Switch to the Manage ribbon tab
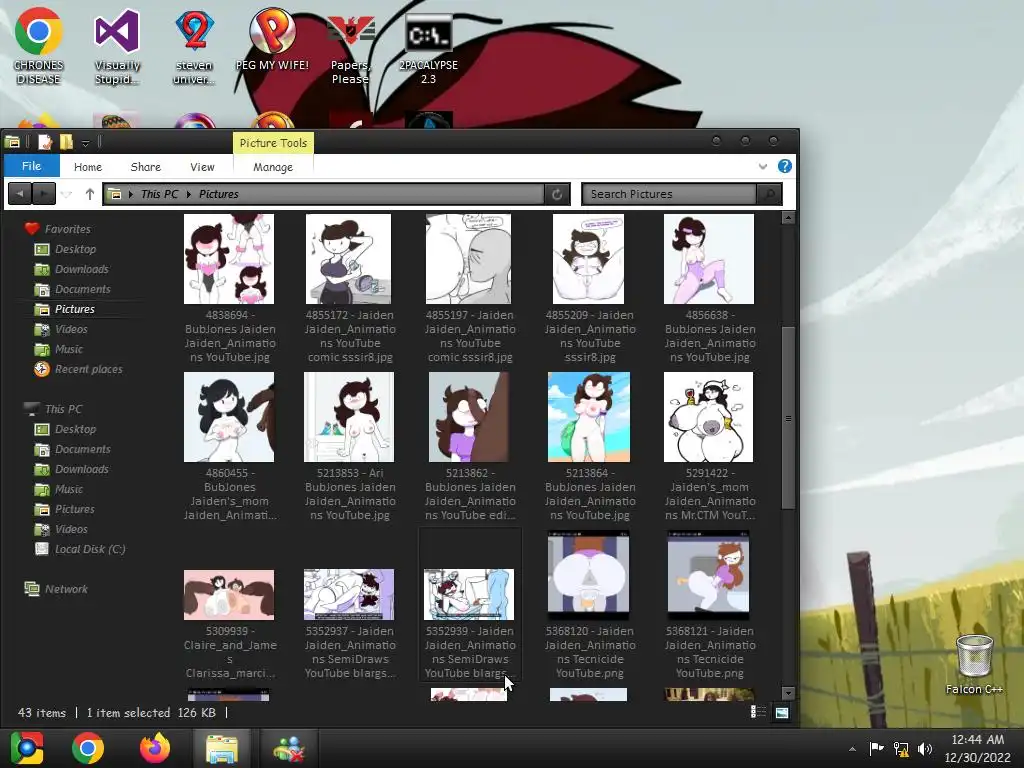This screenshot has width=1024, height=768. pyautogui.click(x=273, y=167)
